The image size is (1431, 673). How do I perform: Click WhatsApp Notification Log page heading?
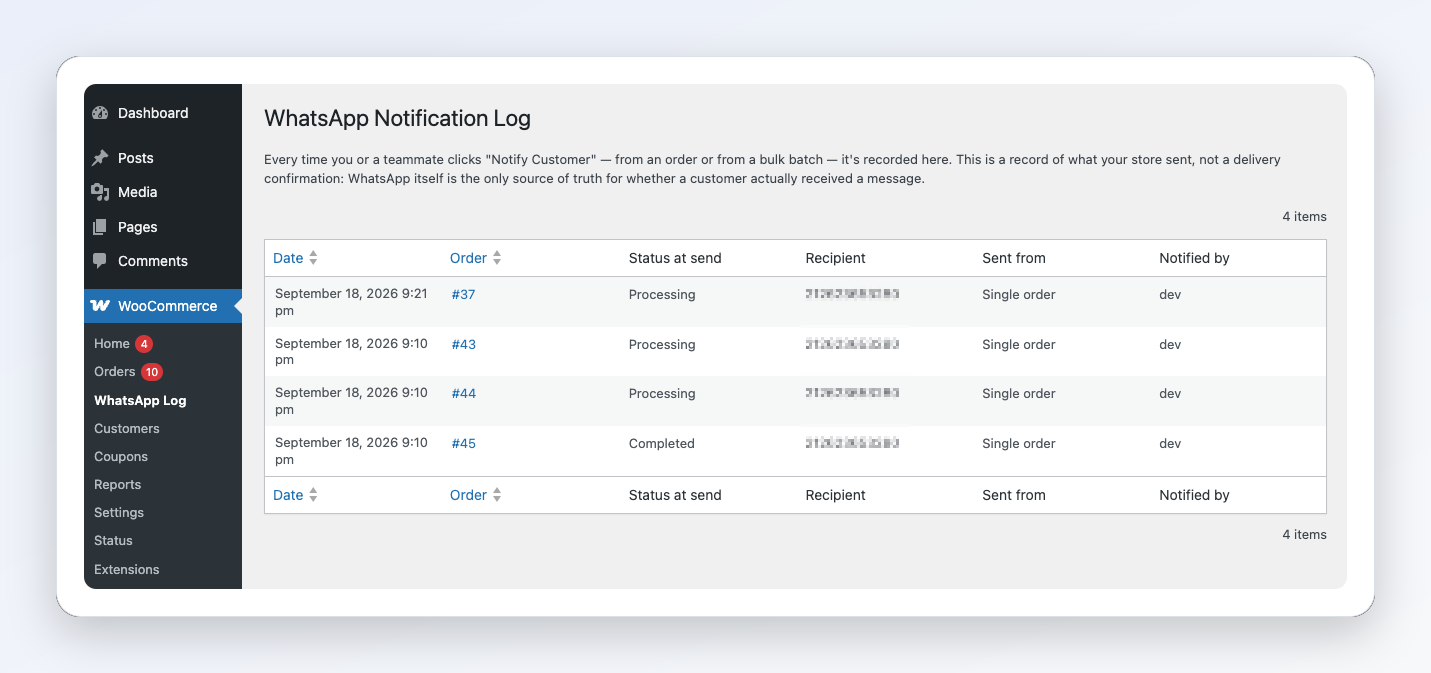(397, 119)
